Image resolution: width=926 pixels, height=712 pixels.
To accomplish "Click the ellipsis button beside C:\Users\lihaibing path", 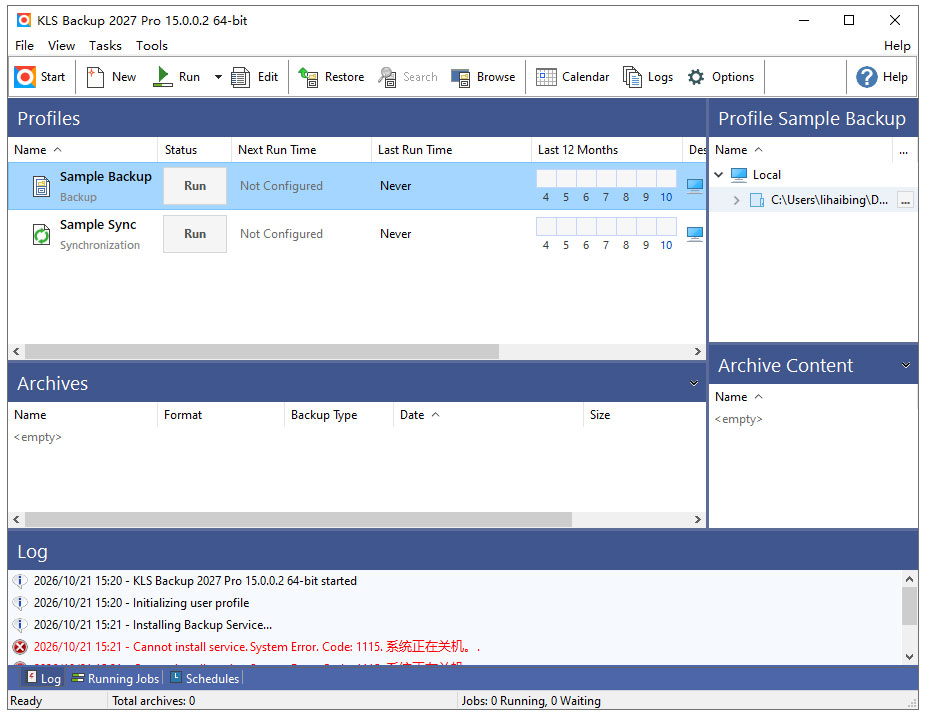I will coord(905,200).
